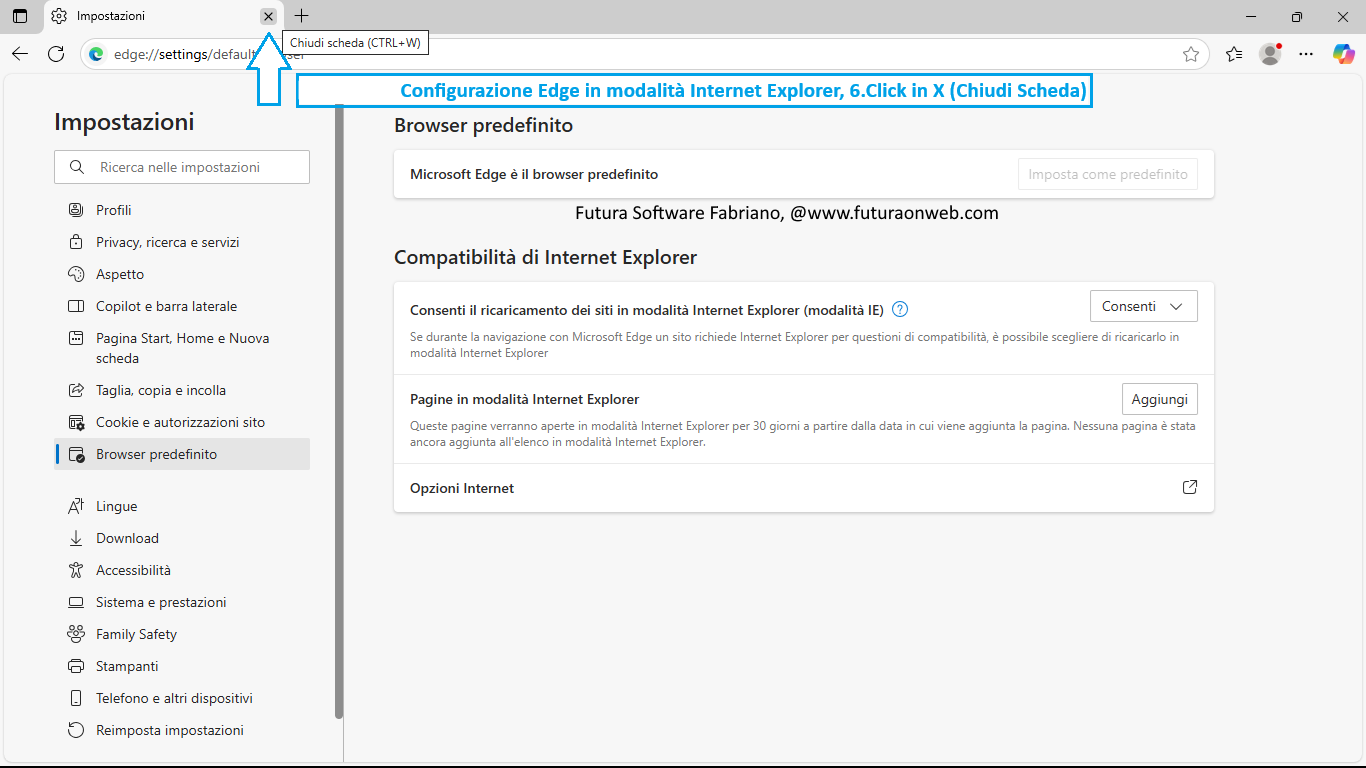Expand the Consenti IE mode dropdown

(x=1143, y=307)
